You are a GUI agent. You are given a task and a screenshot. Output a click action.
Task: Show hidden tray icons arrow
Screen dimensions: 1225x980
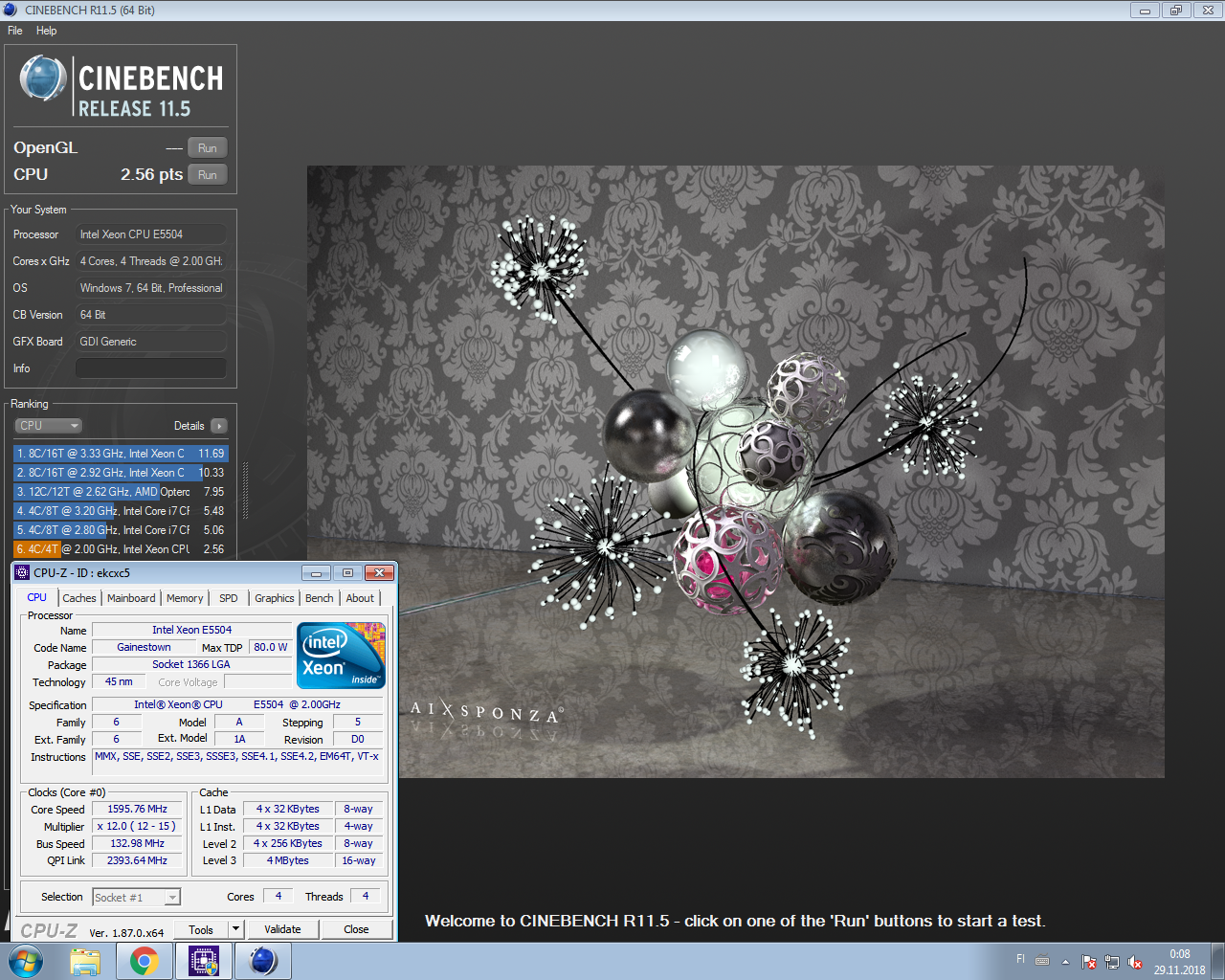1065,962
